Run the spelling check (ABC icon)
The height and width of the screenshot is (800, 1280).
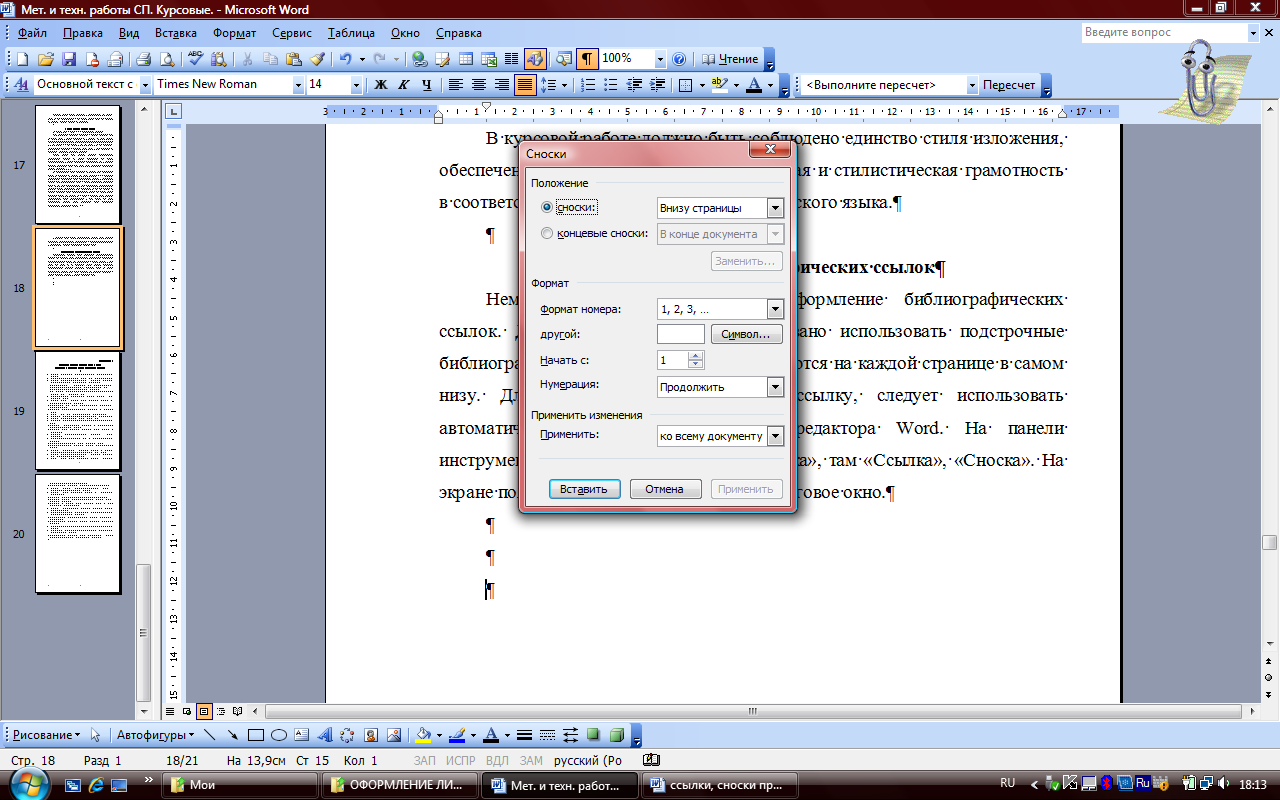(196, 59)
